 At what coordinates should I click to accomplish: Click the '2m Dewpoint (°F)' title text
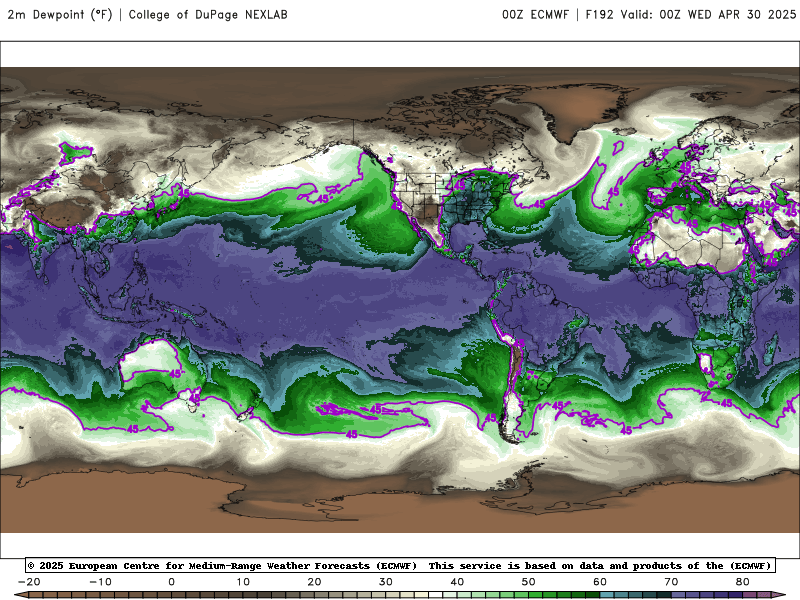click(x=60, y=15)
